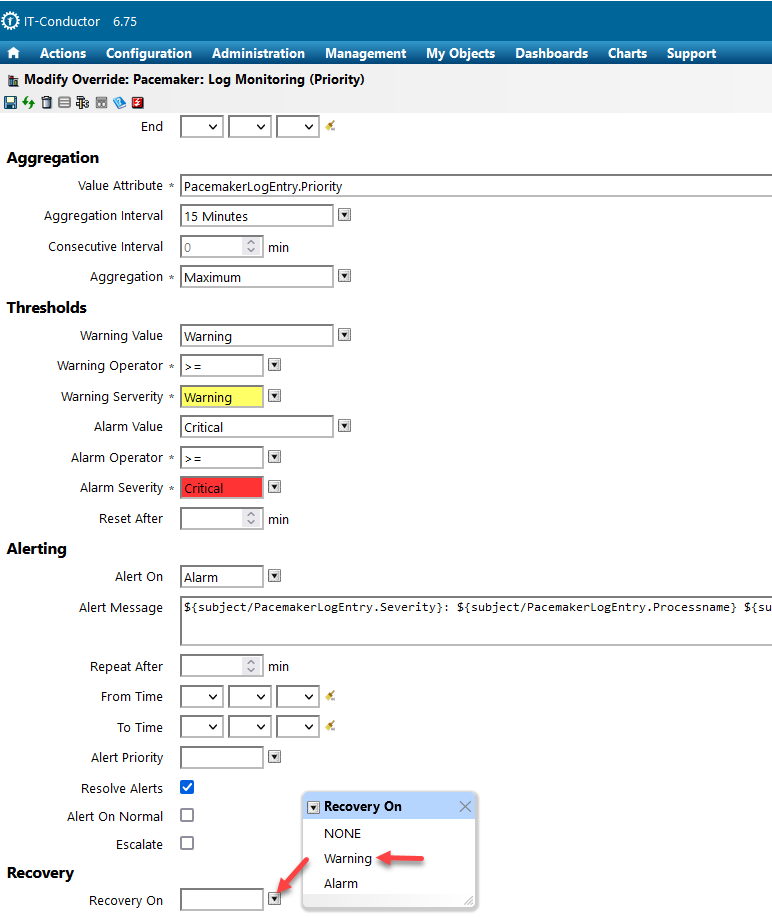
Task: Clear the End time with broom icon
Action: [330, 126]
